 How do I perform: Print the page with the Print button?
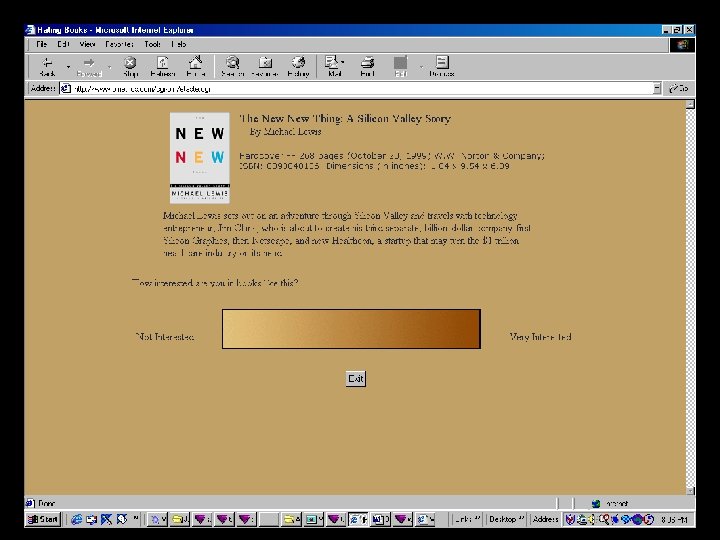[367, 67]
